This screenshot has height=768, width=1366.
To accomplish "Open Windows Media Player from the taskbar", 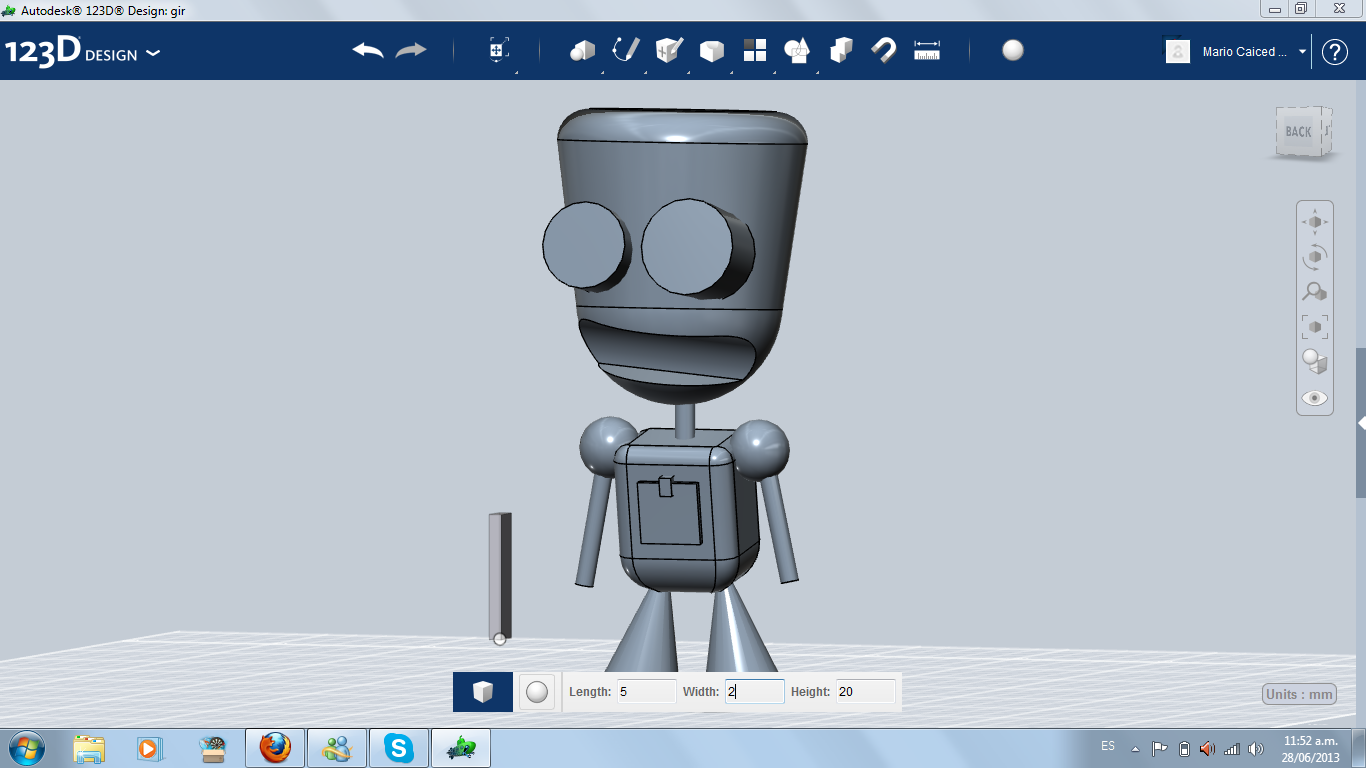I will click(x=150, y=748).
